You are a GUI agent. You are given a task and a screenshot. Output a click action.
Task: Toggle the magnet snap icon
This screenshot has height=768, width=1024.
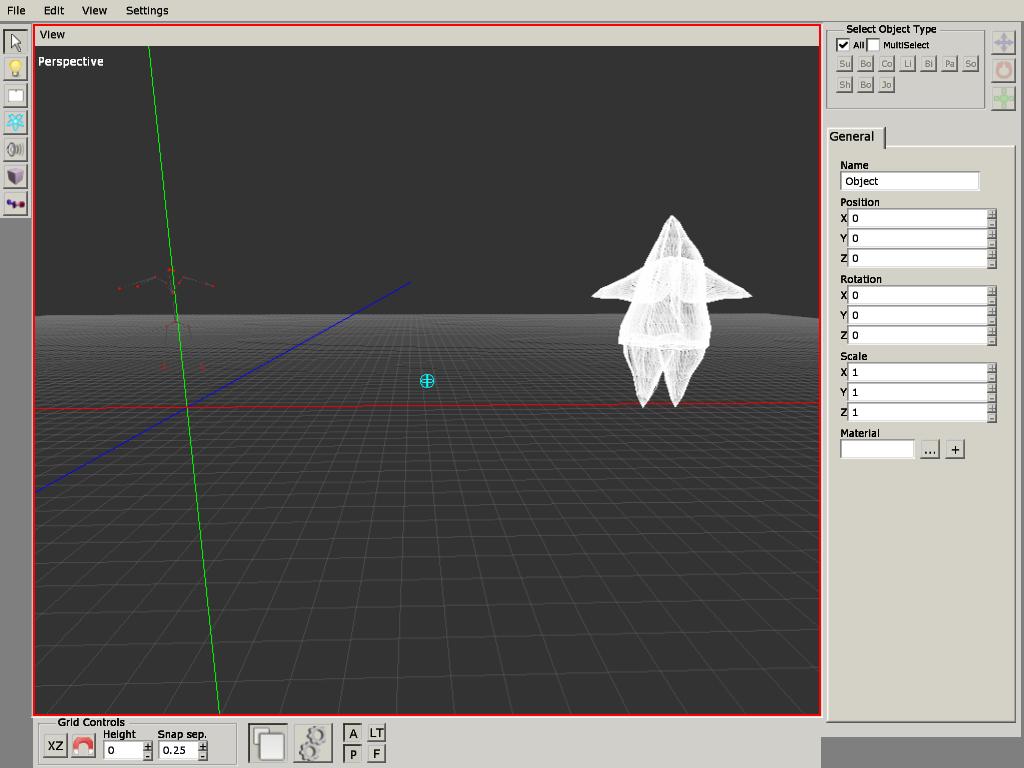(84, 746)
